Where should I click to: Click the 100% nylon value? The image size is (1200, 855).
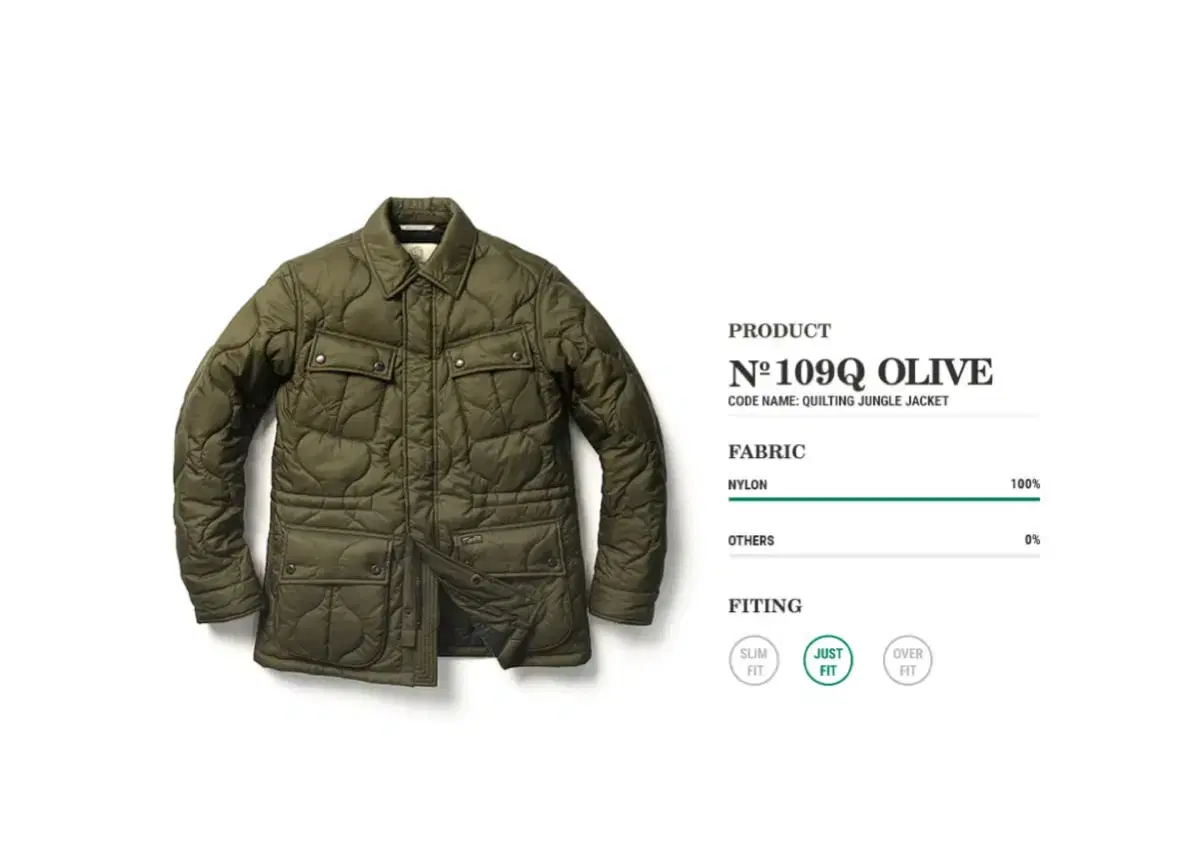1025,484
